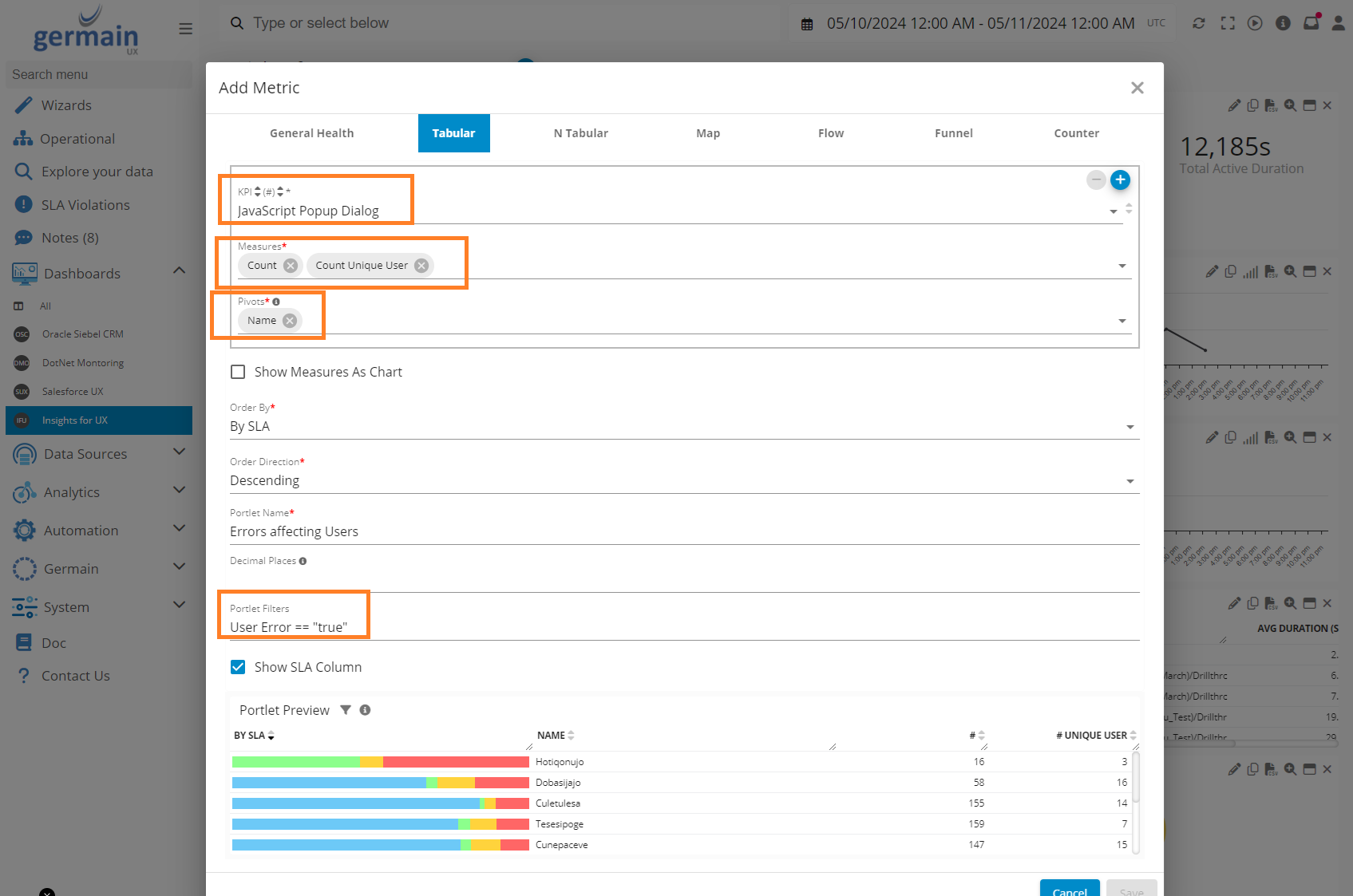Enable Show Measures As Chart checkbox
1353x896 pixels.
click(238, 372)
